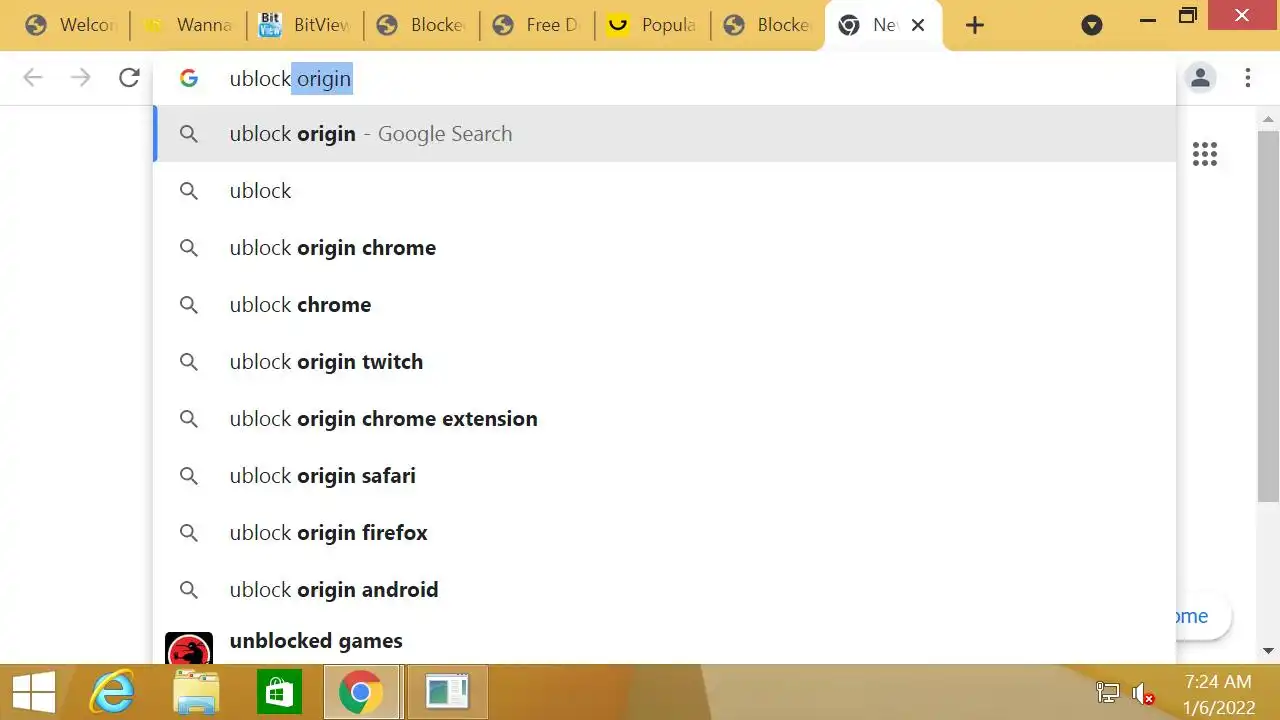Switch to the Popula tab
Image resolution: width=1280 pixels, height=720 pixels.
pos(652,25)
